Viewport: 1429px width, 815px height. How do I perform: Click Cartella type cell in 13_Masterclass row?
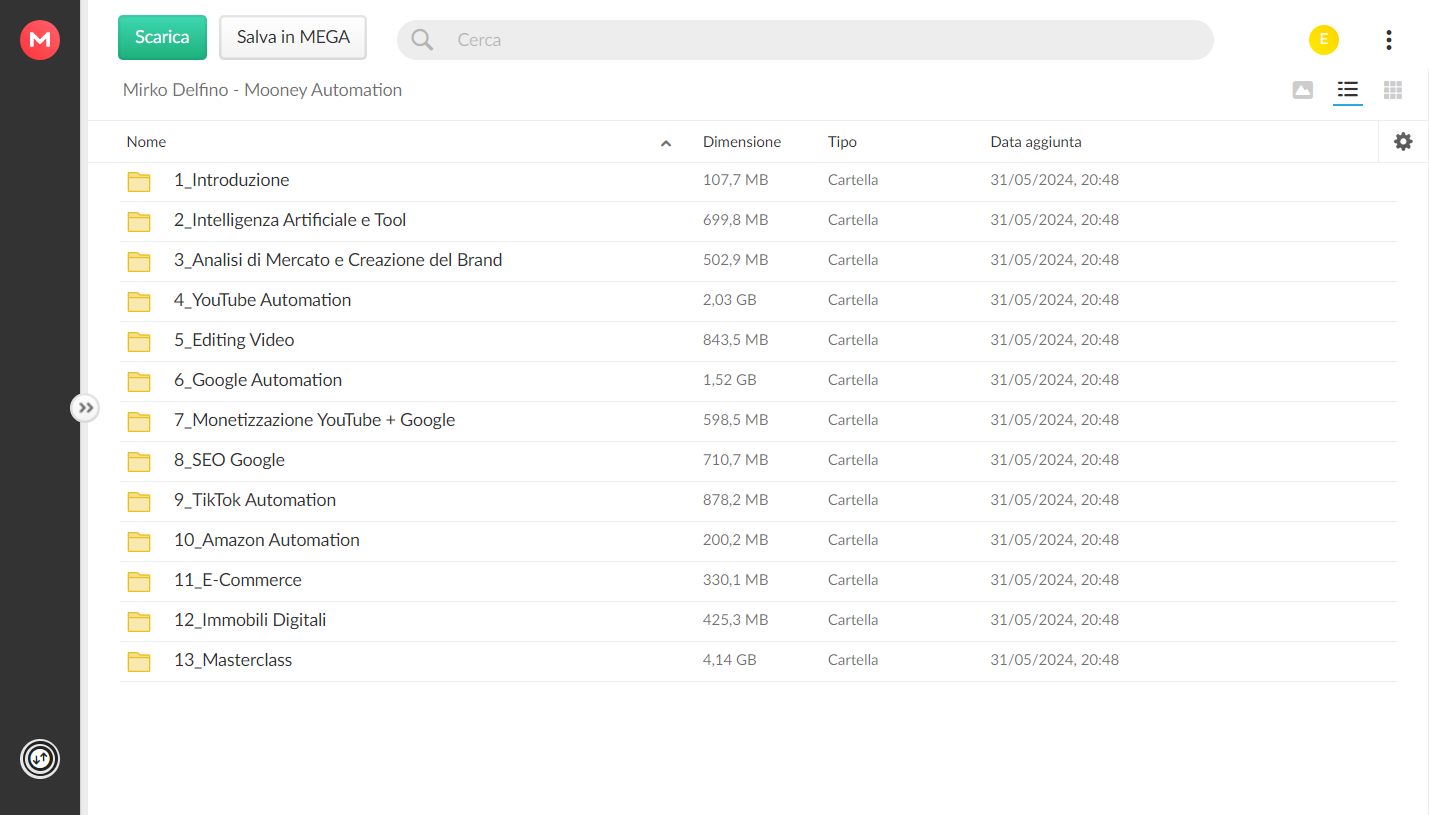coord(853,660)
